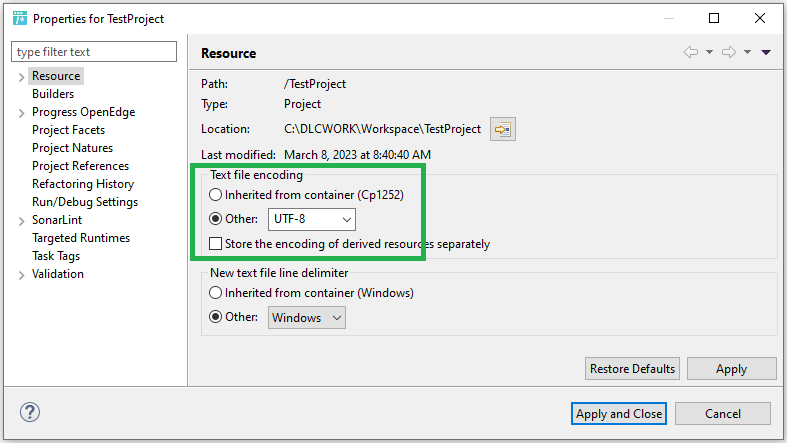Click the Help question mark icon

click(x=30, y=413)
